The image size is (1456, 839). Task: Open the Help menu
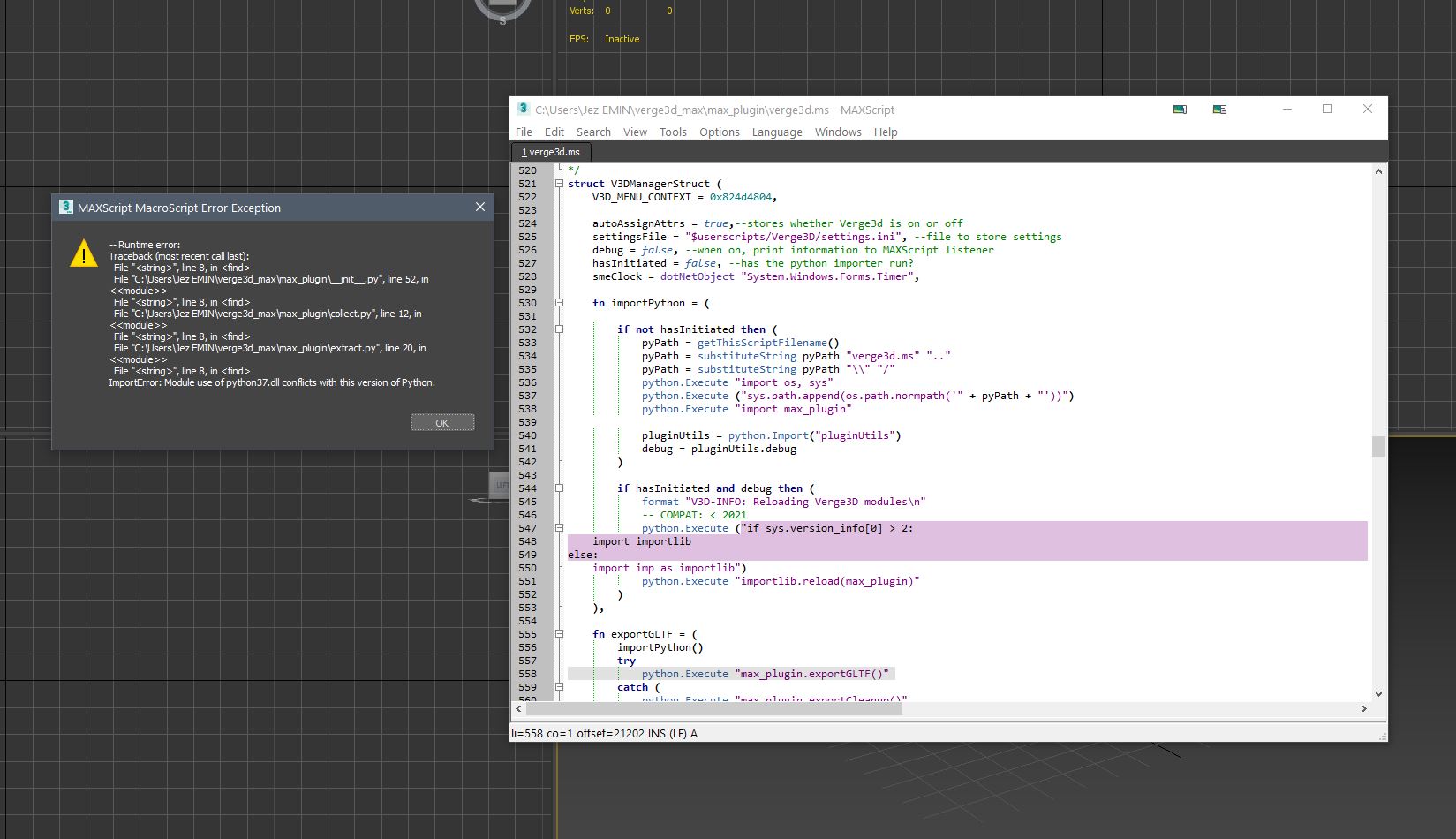(886, 132)
